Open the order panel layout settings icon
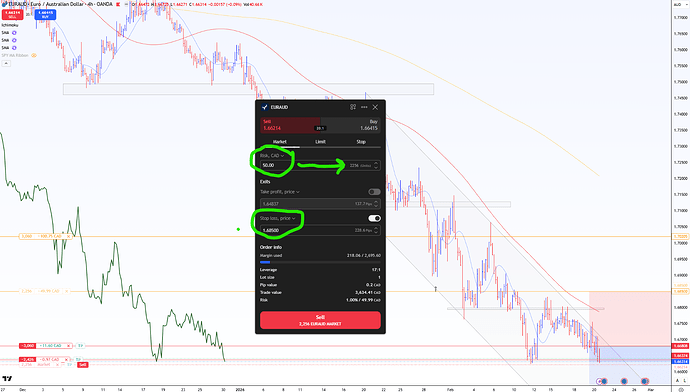Viewport: 690px width, 392px height. (x=353, y=107)
